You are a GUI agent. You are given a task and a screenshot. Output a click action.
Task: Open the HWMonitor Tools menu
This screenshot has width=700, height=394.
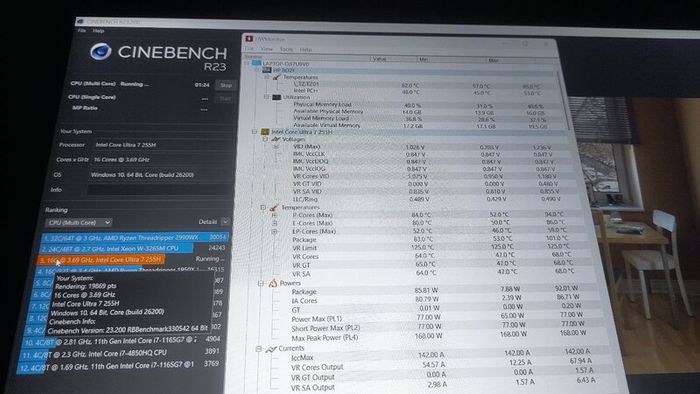[x=286, y=49]
